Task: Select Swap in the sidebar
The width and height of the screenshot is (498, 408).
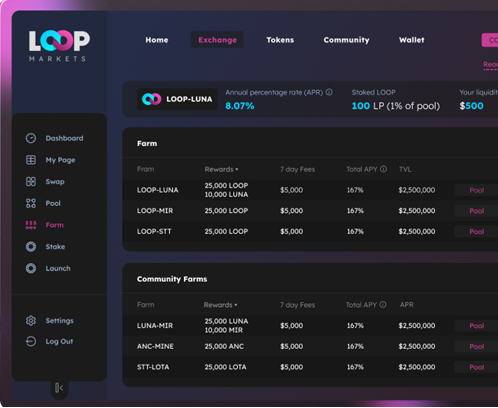Action: [55, 182]
